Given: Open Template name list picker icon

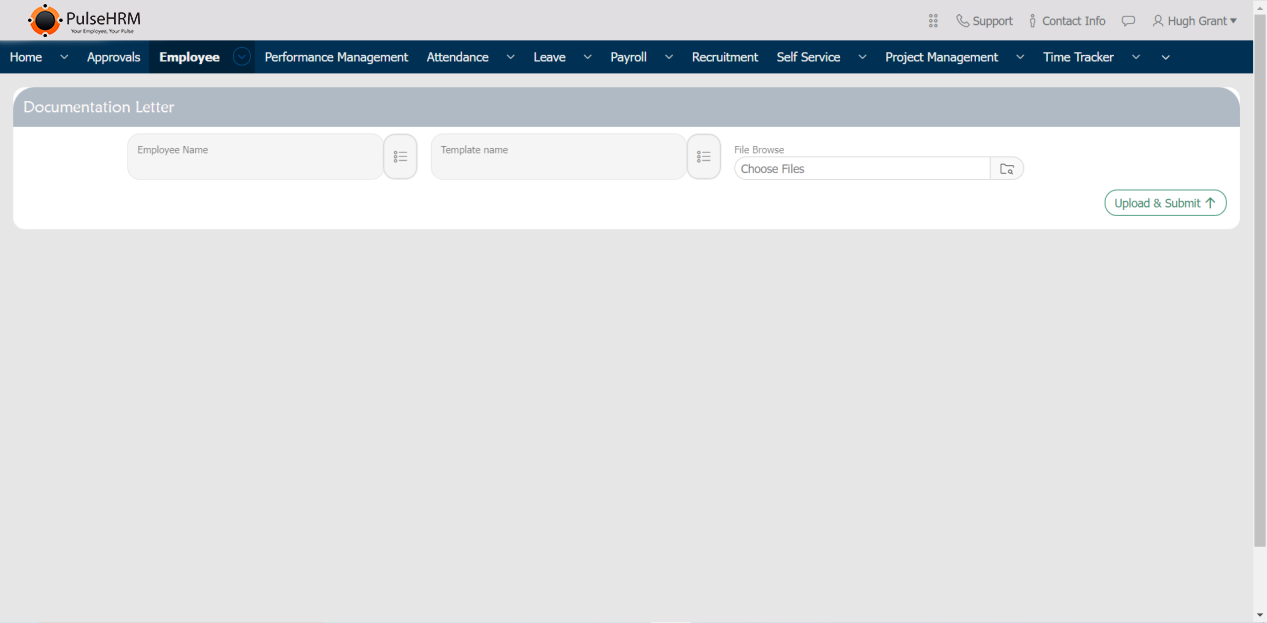Looking at the screenshot, I should tap(704, 157).
